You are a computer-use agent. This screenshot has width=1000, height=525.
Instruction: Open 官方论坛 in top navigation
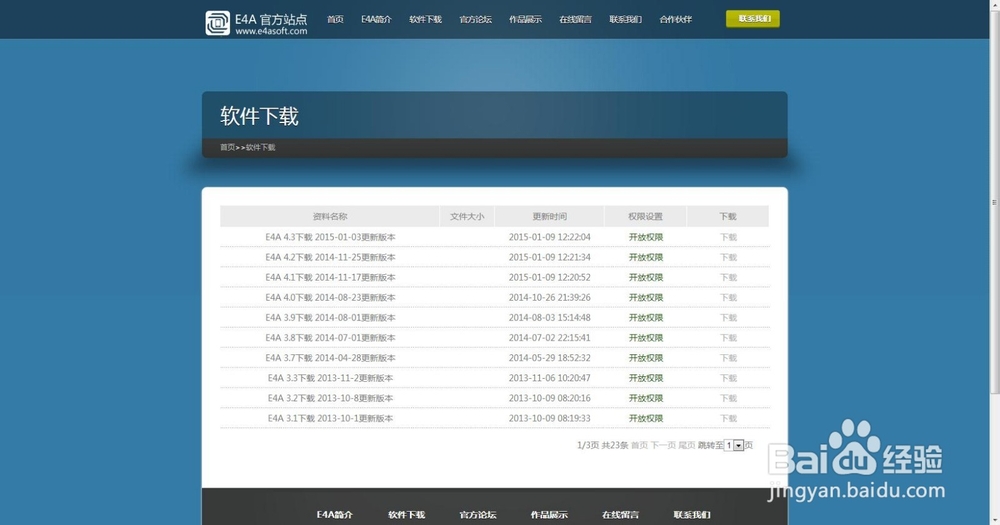tap(475, 19)
